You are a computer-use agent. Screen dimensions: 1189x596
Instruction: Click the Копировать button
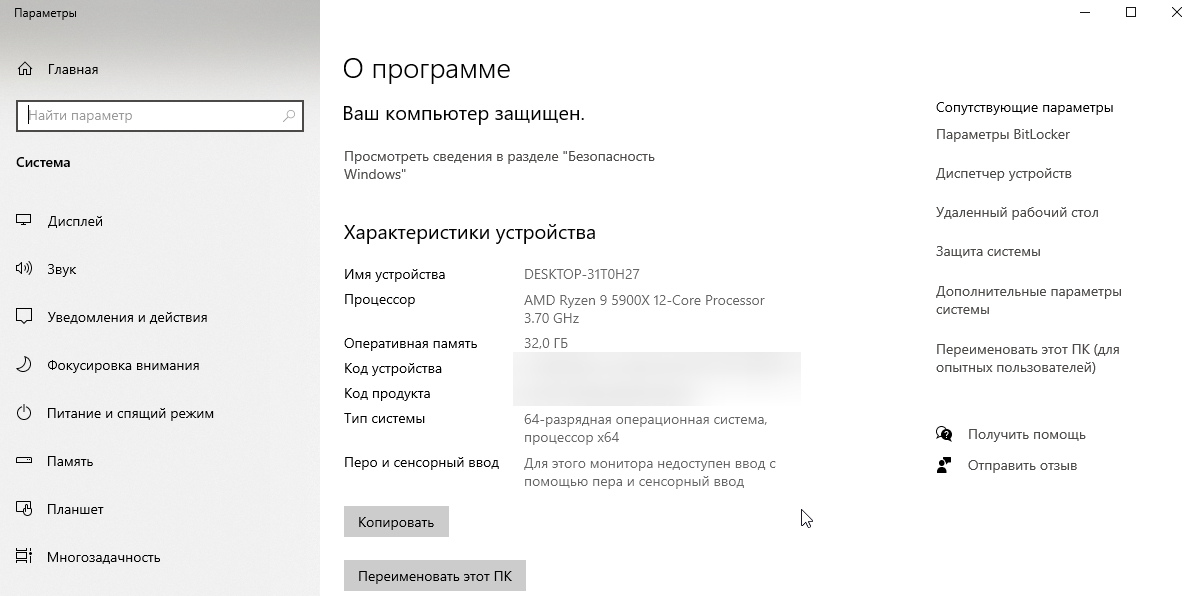[396, 522]
